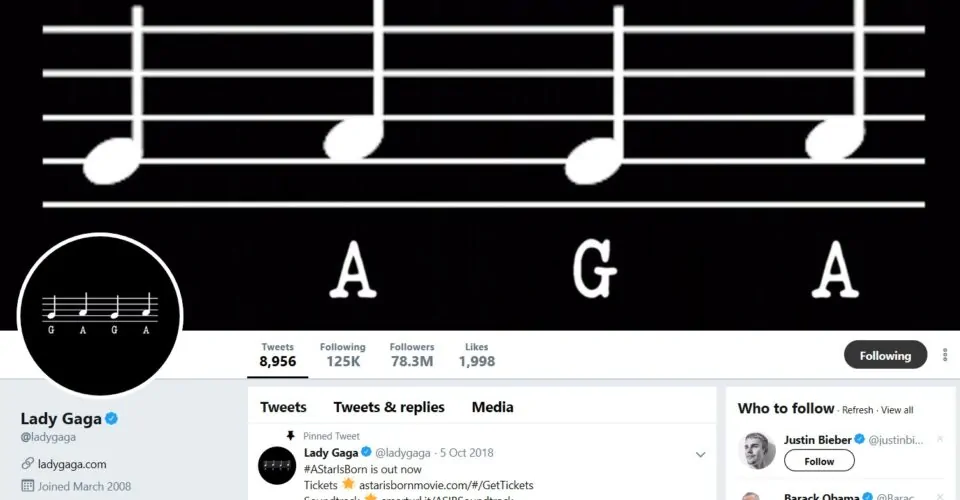This screenshot has width=960, height=500.
Task: Select the Tweets timeline tab
Action: tap(283, 407)
